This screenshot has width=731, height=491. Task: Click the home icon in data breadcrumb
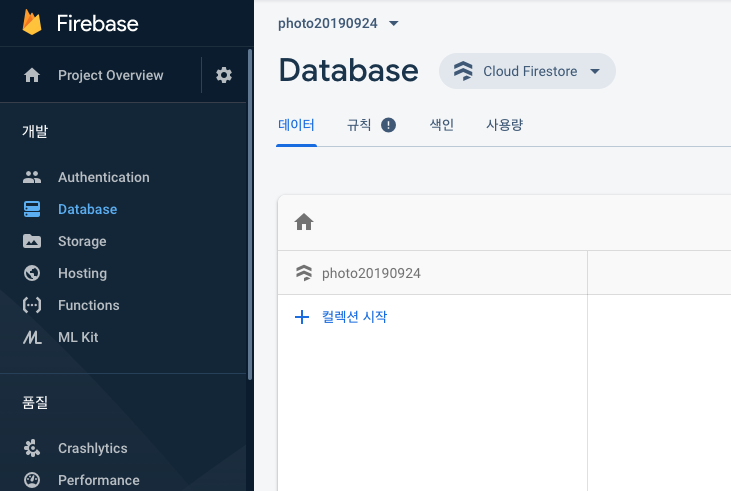coord(304,222)
